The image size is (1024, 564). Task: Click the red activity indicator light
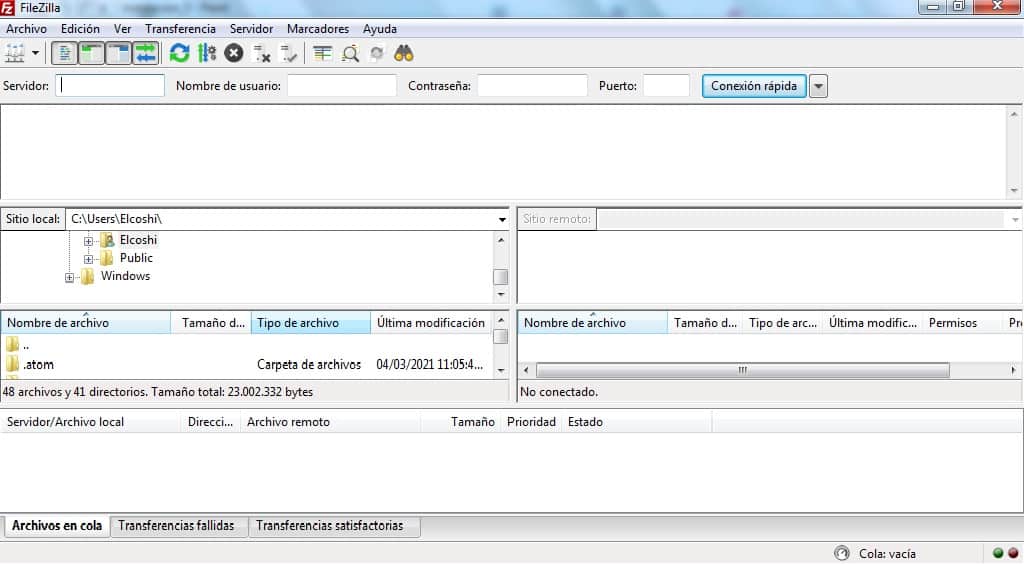[x=1013, y=554]
